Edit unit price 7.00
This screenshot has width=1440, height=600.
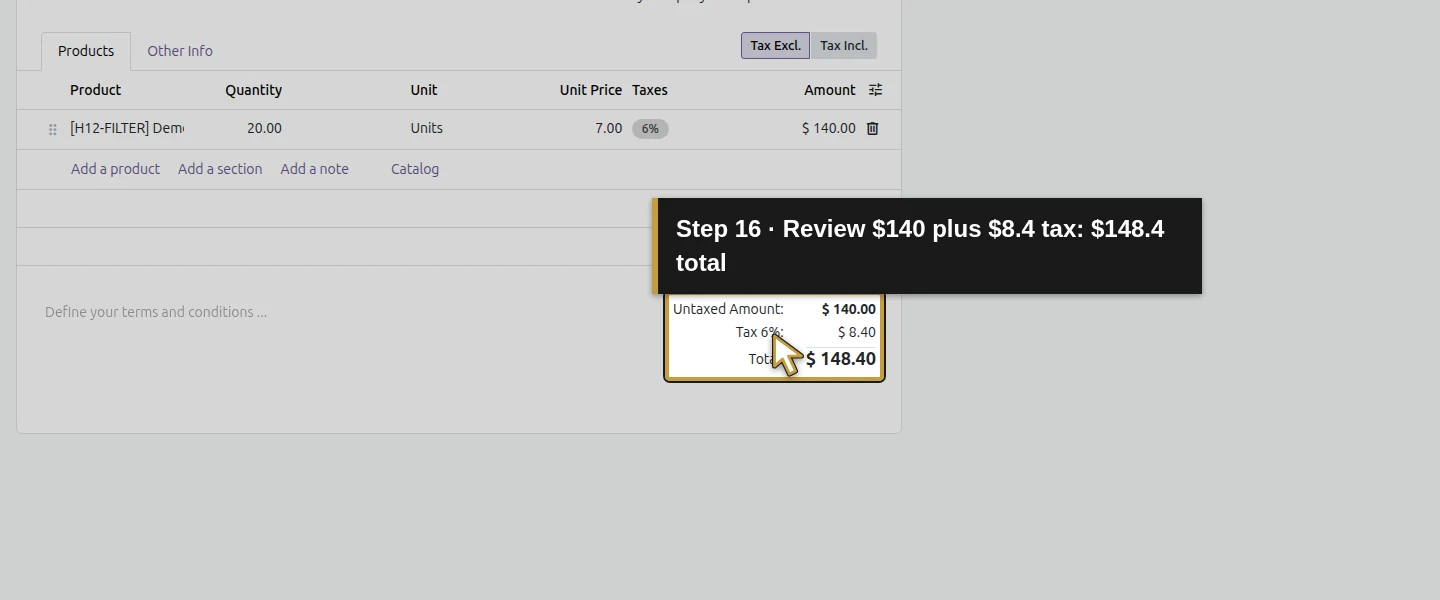point(608,128)
